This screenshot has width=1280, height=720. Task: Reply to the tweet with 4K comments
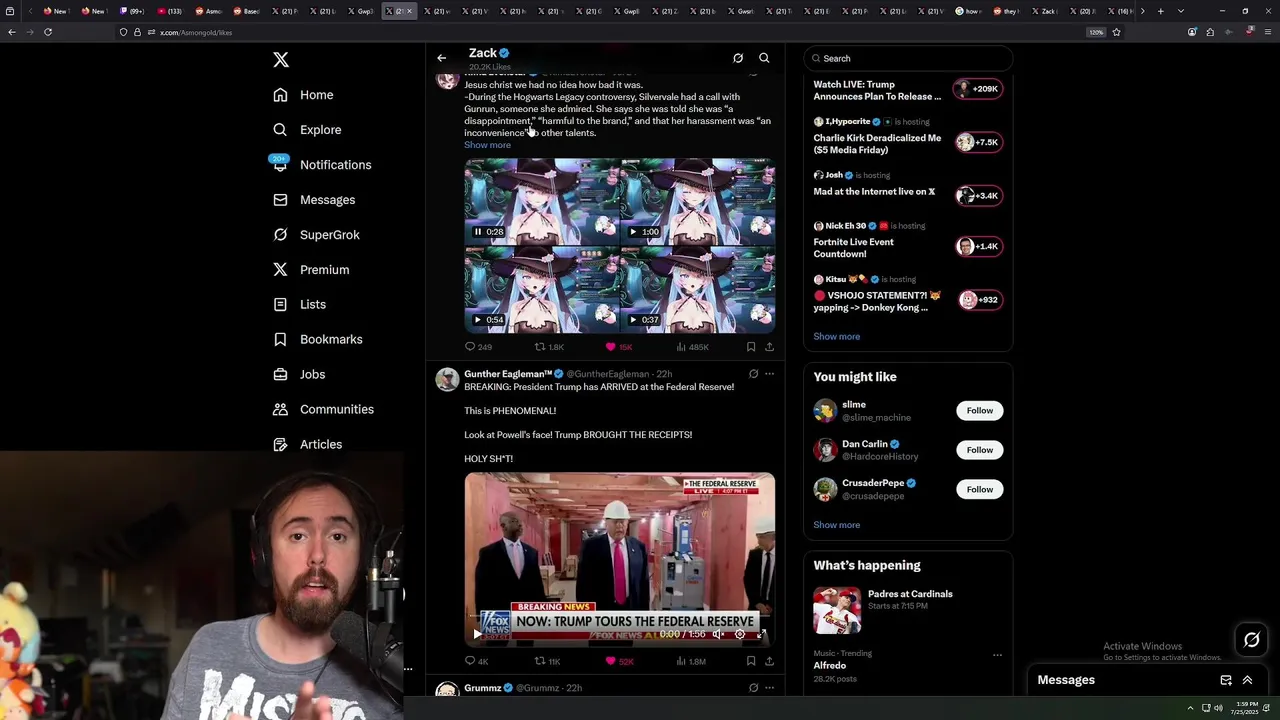pyautogui.click(x=477, y=661)
